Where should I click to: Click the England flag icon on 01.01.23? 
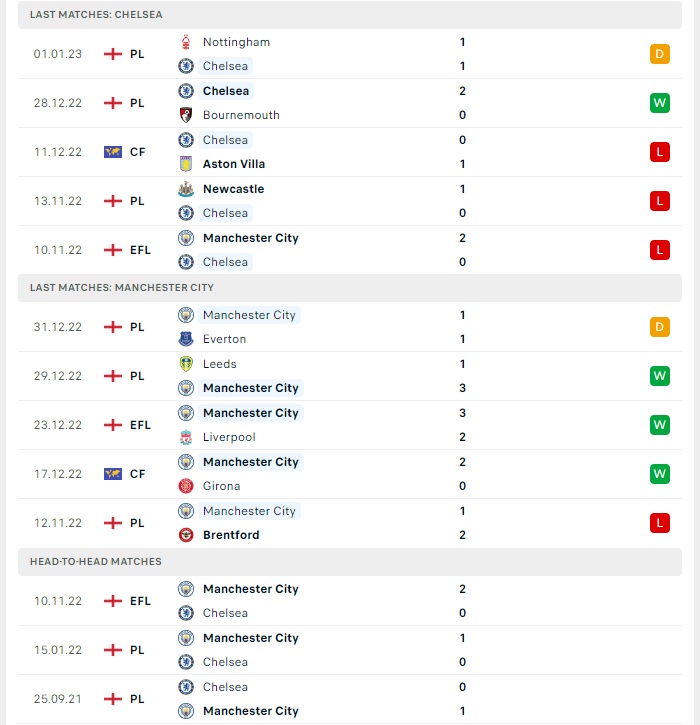113,54
